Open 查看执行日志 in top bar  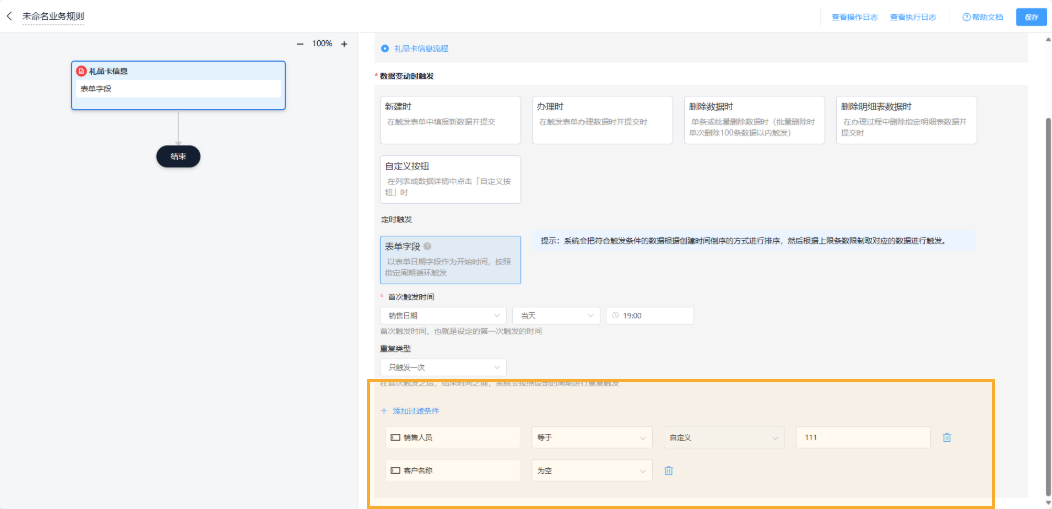[x=912, y=17]
